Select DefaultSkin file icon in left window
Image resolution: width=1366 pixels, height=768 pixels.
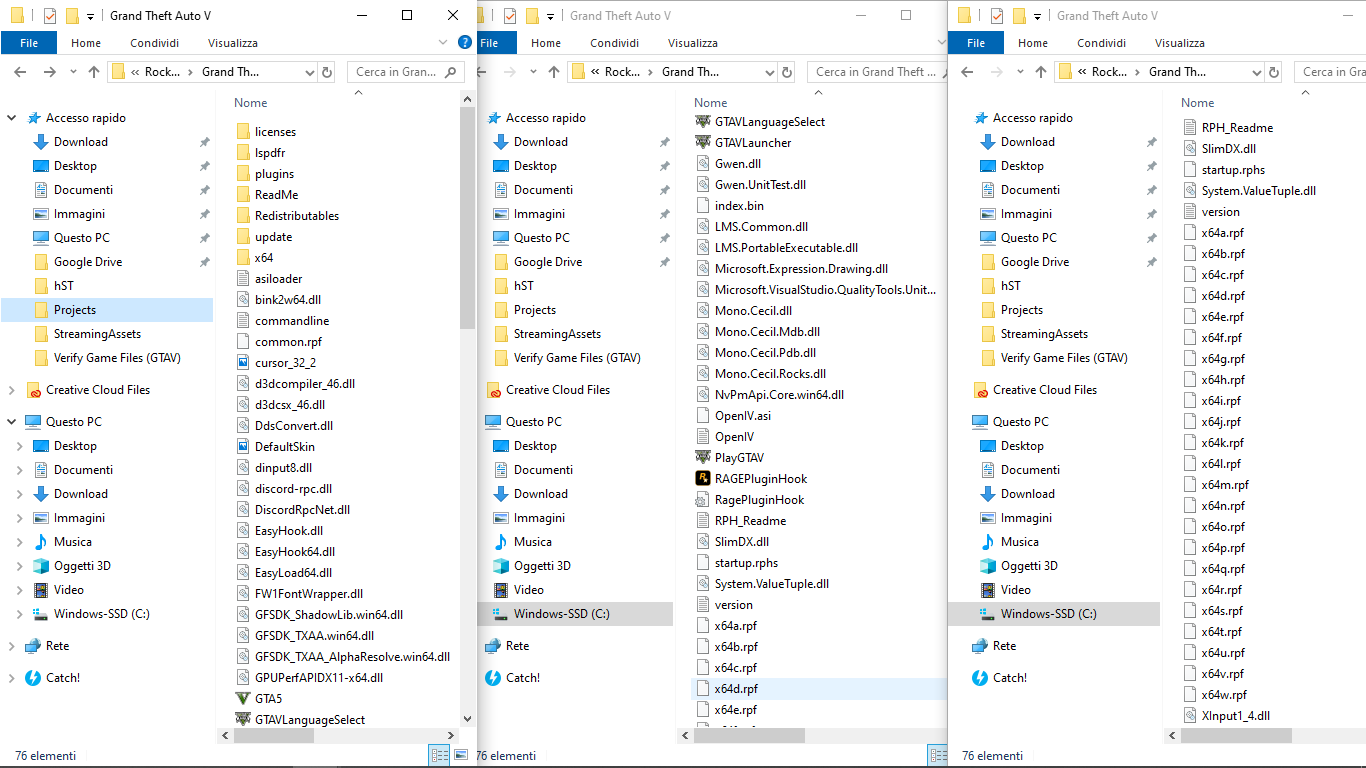[x=243, y=446]
